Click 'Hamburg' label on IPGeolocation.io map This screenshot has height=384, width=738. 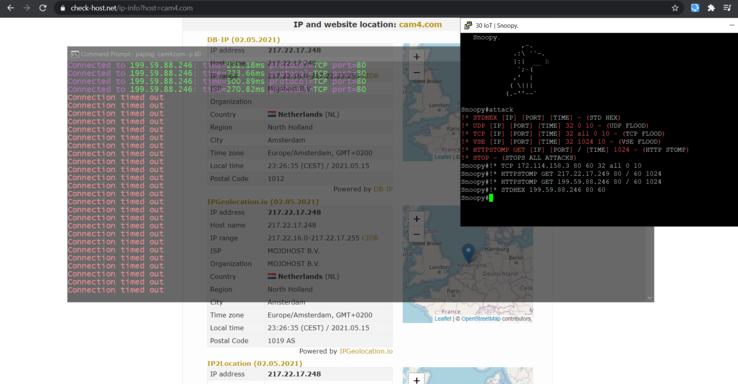pyautogui.click(x=497, y=249)
